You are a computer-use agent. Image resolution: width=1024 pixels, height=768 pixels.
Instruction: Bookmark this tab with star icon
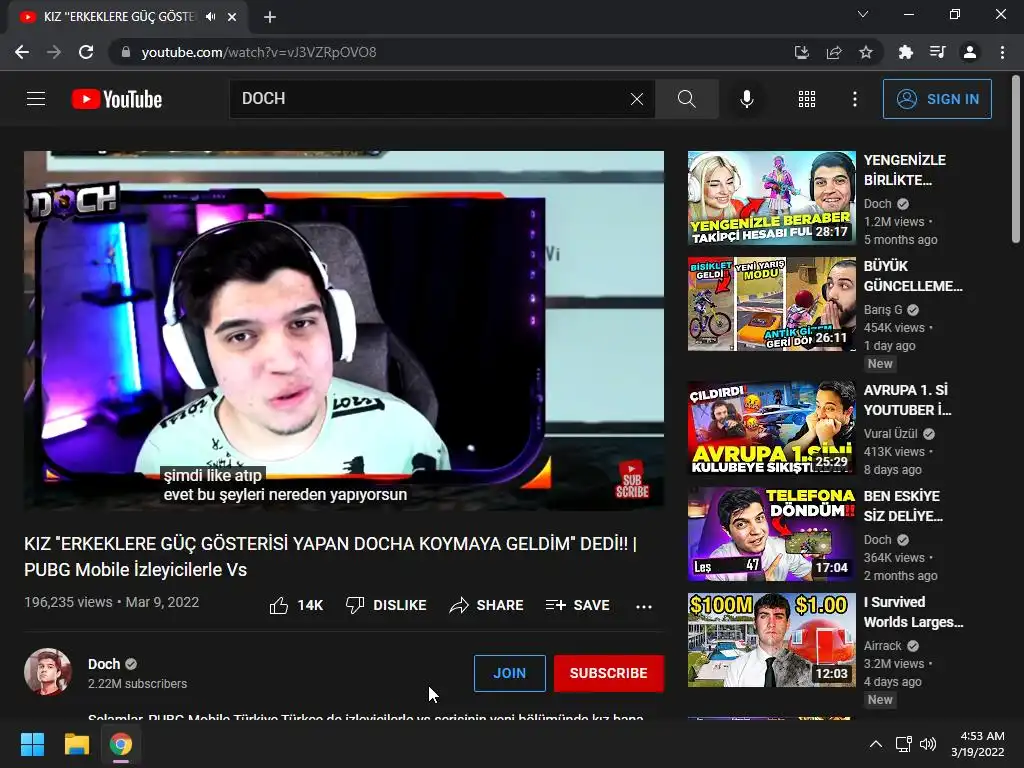(866, 52)
